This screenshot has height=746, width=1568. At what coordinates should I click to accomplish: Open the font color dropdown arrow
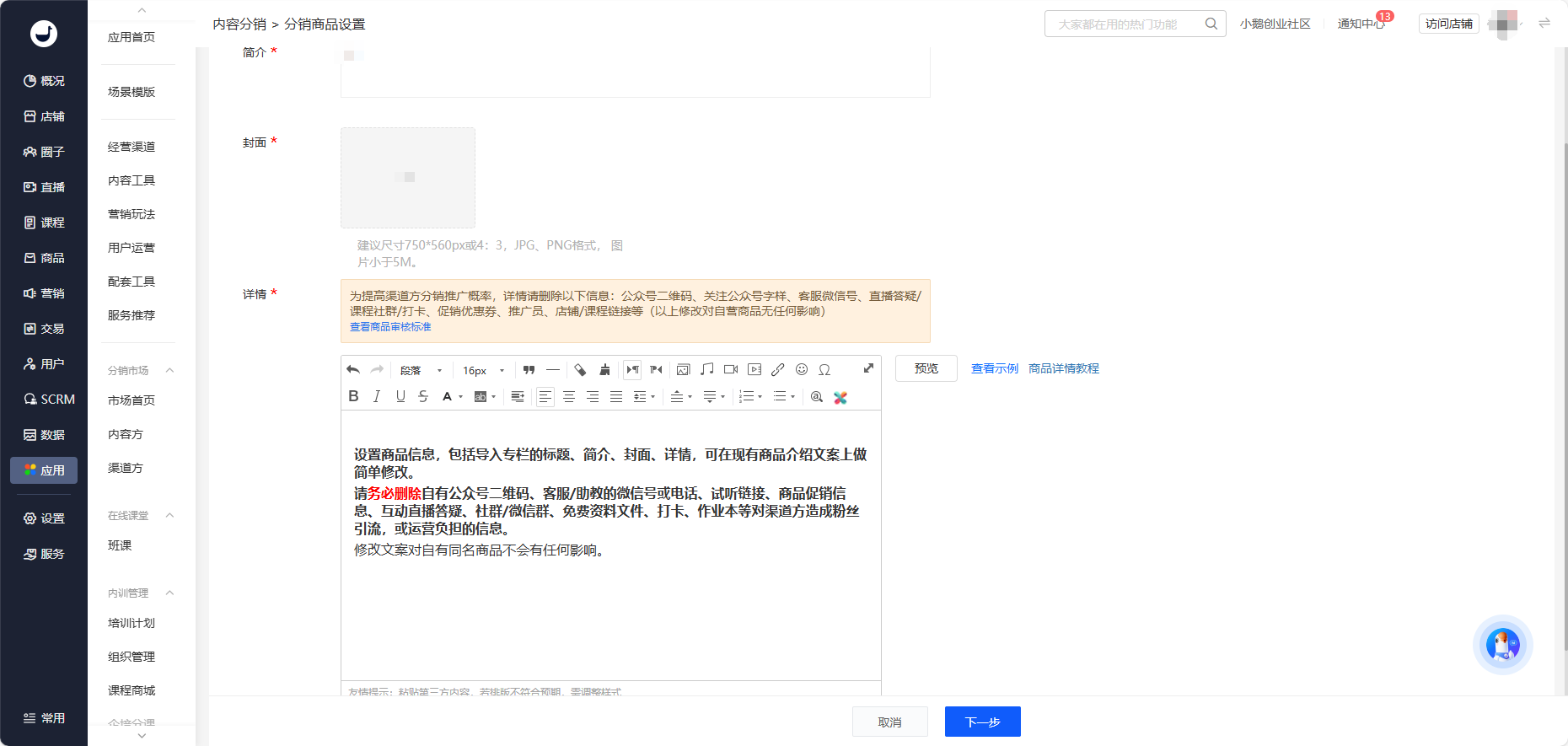click(460, 397)
